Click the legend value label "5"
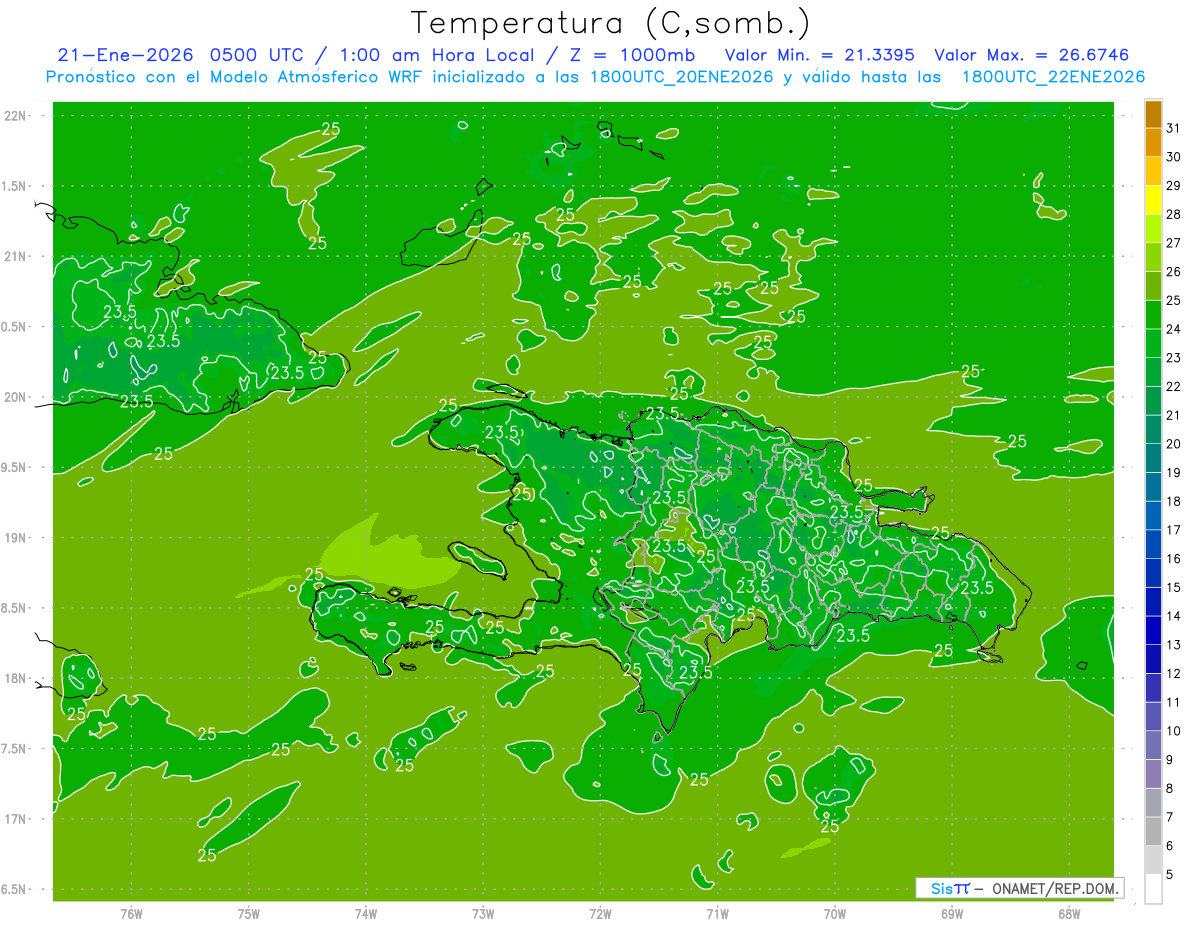Viewport: 1200px width, 927px height. pyautogui.click(x=1170, y=874)
